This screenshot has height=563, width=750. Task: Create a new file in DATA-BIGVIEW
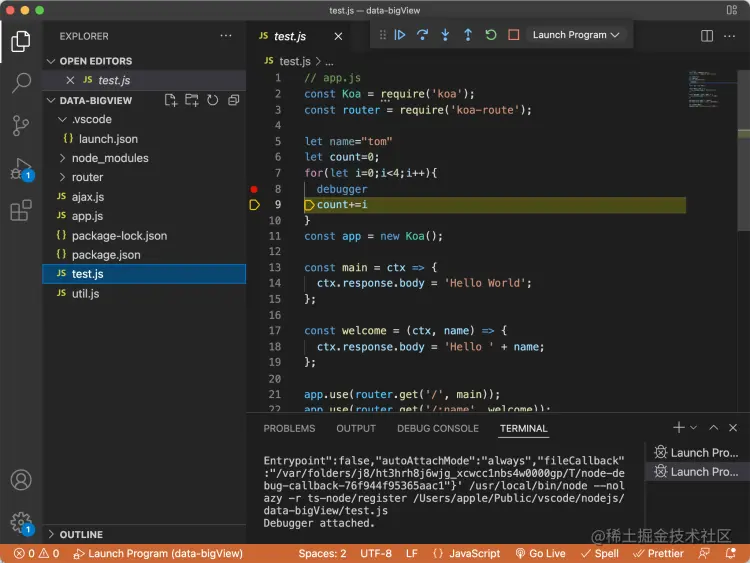pyautogui.click(x=171, y=100)
